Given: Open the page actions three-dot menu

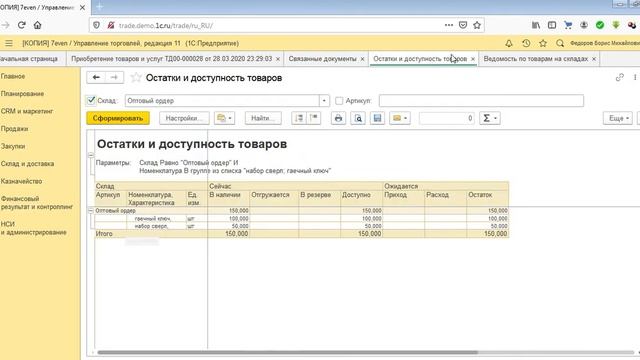Looking at the screenshot, I should click(x=449, y=25).
